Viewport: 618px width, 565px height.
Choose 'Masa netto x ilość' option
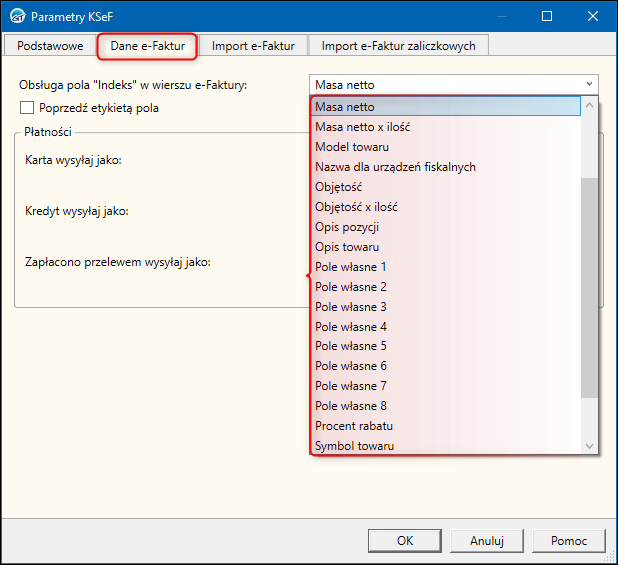(x=446, y=127)
